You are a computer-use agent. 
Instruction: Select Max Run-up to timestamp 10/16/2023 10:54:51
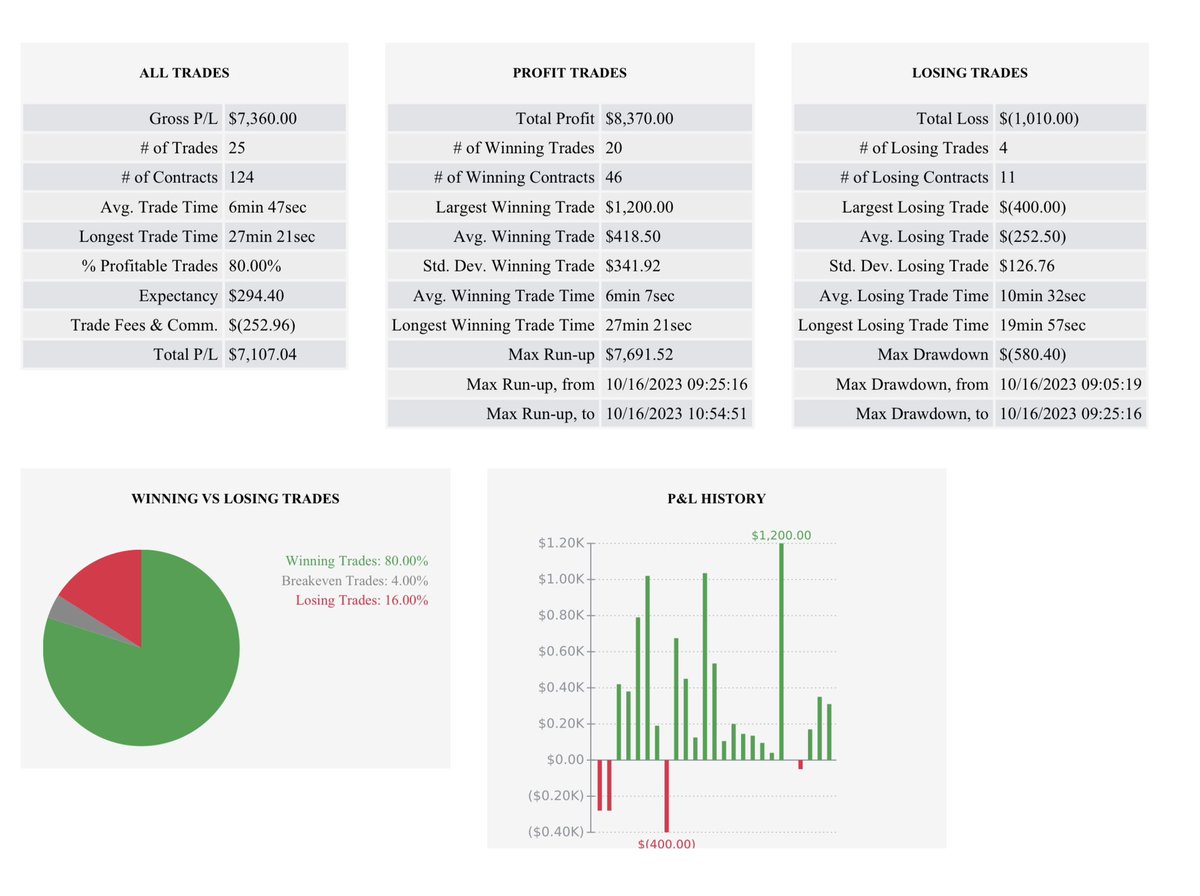(676, 413)
